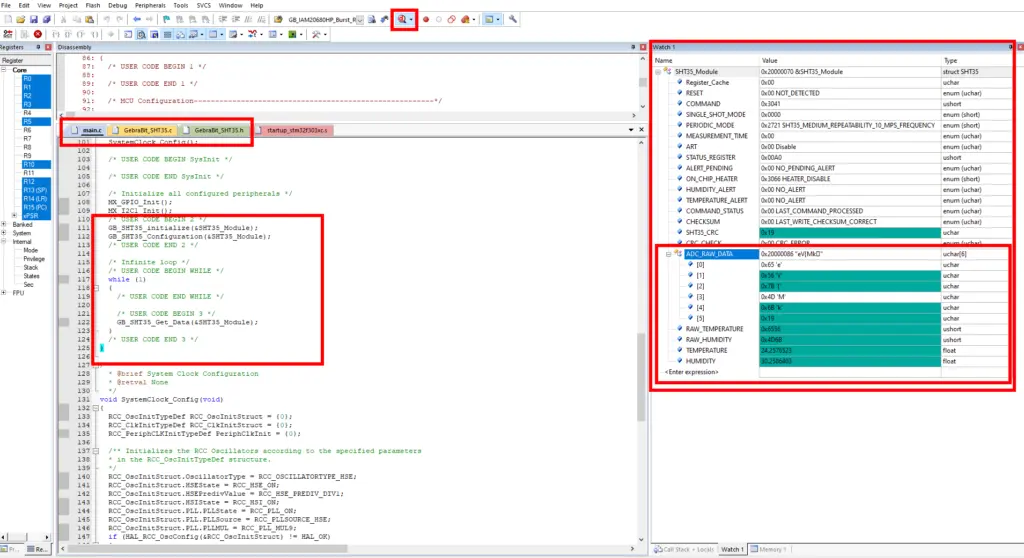The height and width of the screenshot is (558, 1024).
Task: Select the PERIODIC_MODE watch row
Action: point(832,125)
